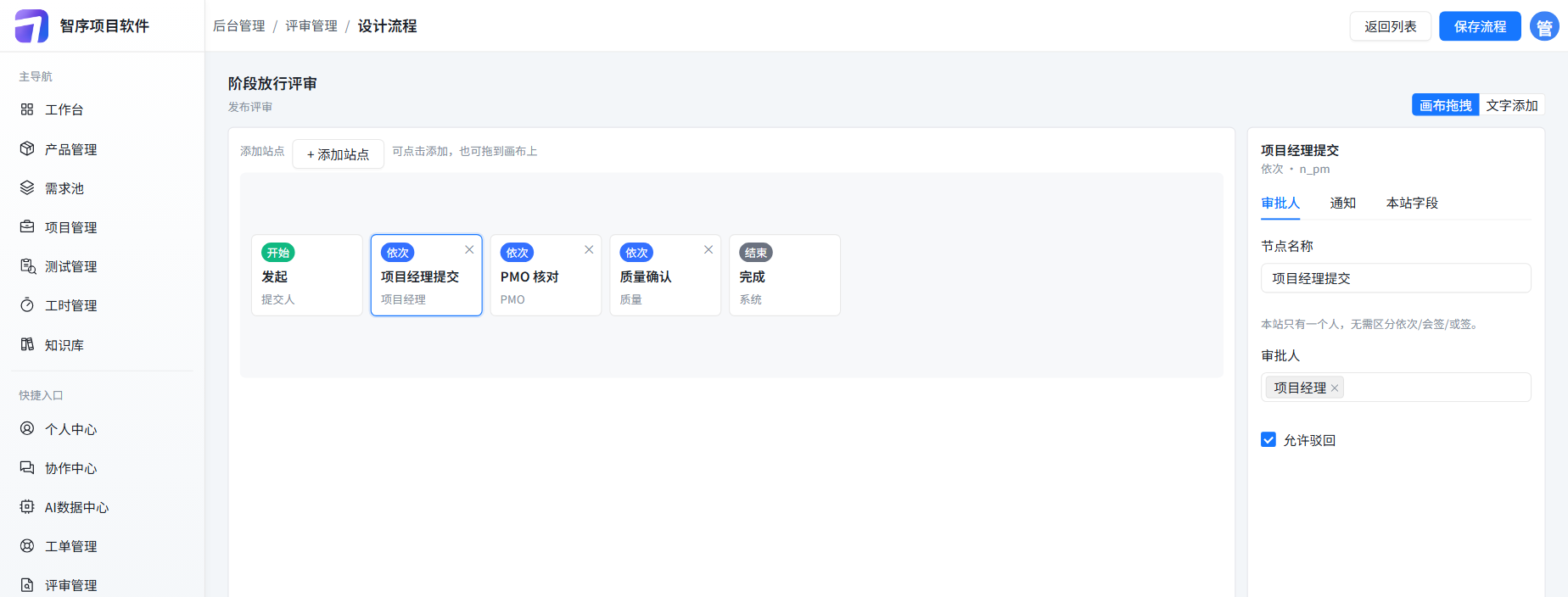Remove the 质量确认 node with its X
This screenshot has width=1568, height=597.
pyautogui.click(x=708, y=249)
